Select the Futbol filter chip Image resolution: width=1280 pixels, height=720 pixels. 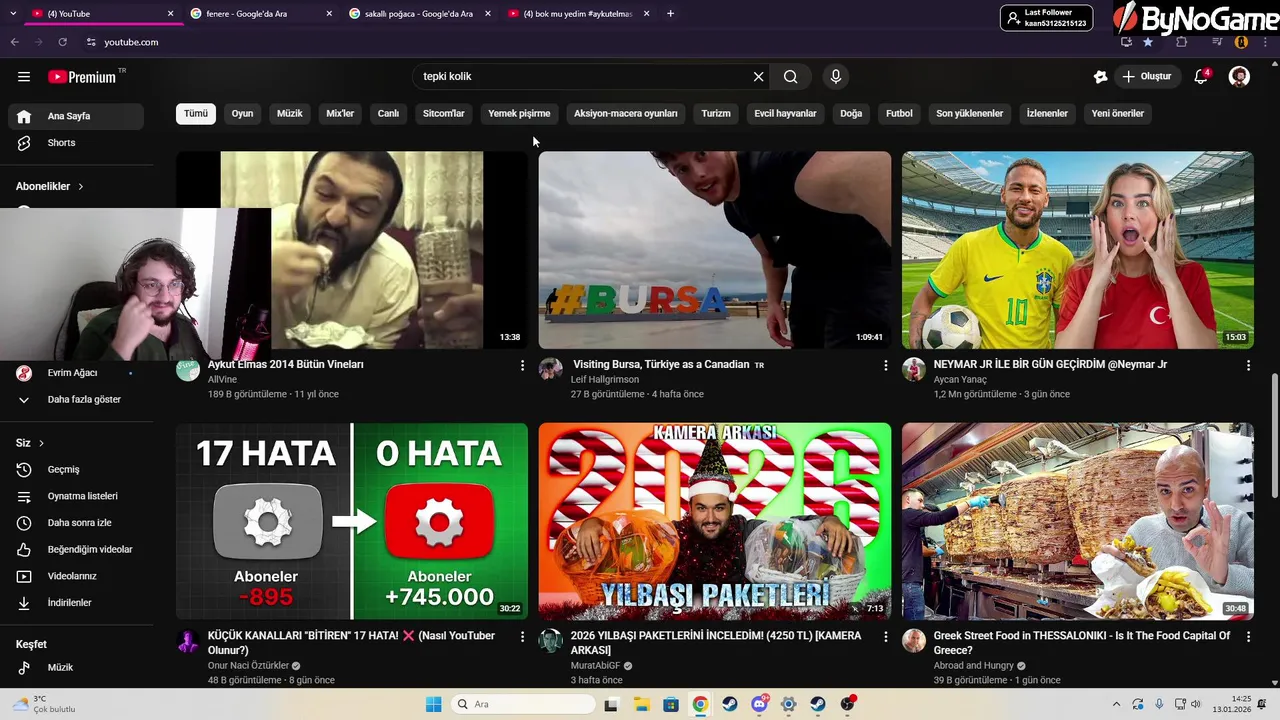click(899, 113)
